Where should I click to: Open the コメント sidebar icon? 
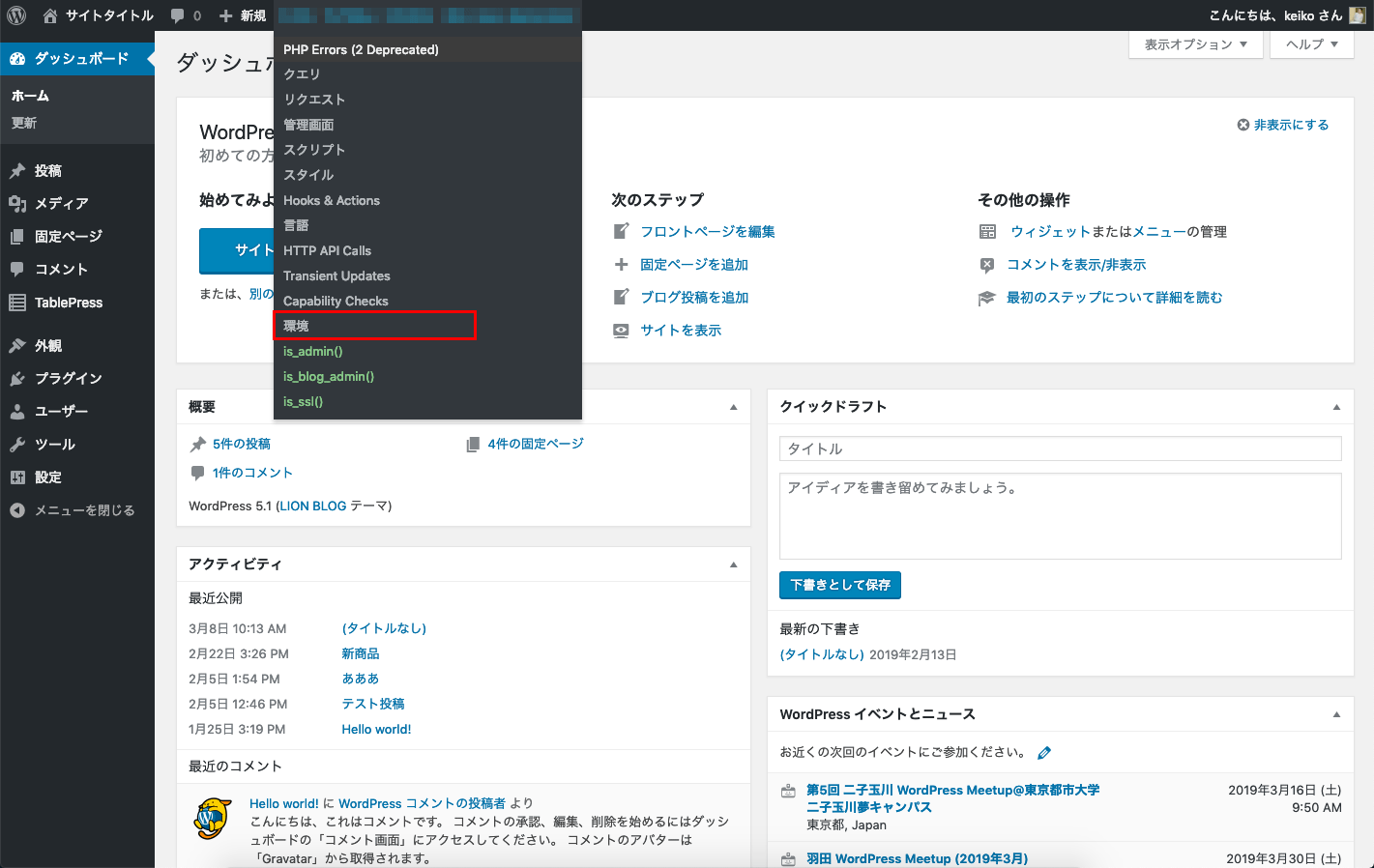click(x=17, y=270)
